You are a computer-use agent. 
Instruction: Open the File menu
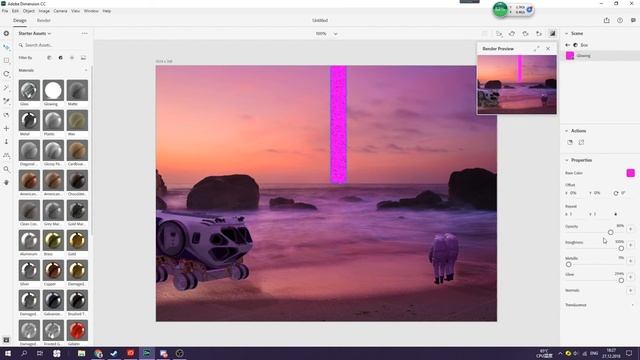pos(5,11)
